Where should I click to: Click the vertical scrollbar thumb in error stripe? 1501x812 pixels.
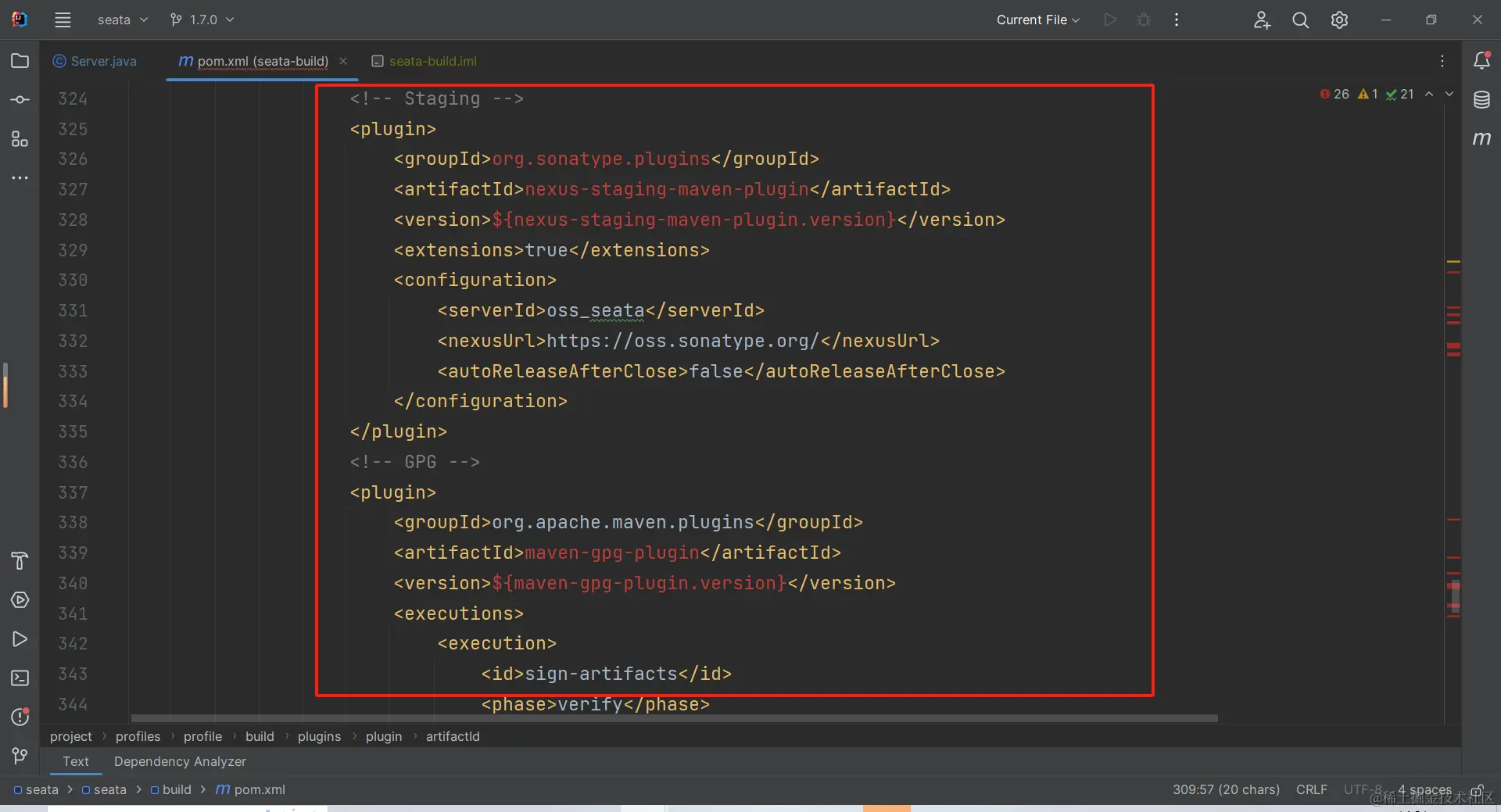[x=1454, y=596]
